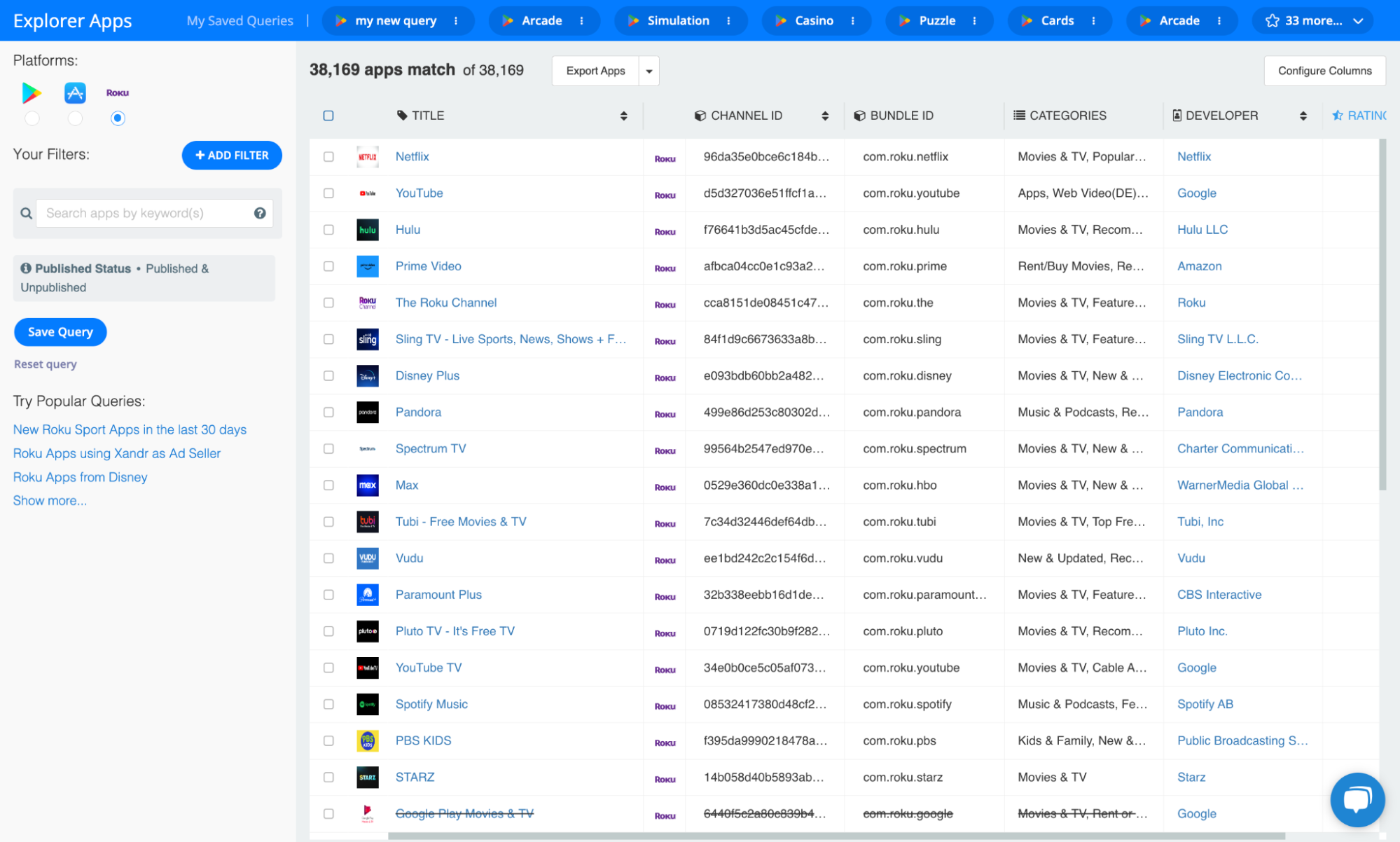Click the Apple App Store platform icon
Screen dimensions: 1400x842
pyautogui.click(x=75, y=92)
